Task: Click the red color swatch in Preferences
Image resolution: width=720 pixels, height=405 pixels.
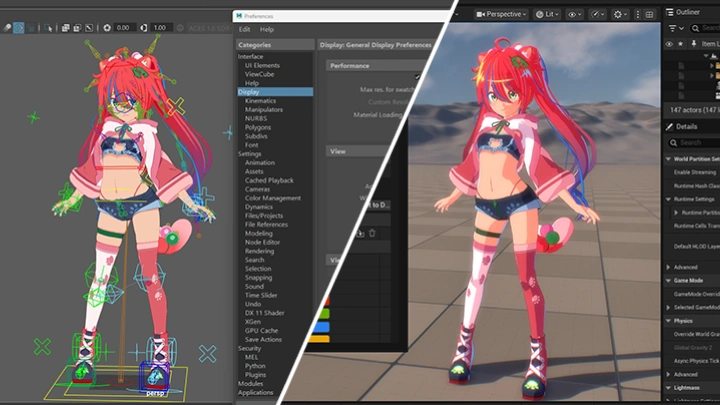Action: pyautogui.click(x=326, y=301)
